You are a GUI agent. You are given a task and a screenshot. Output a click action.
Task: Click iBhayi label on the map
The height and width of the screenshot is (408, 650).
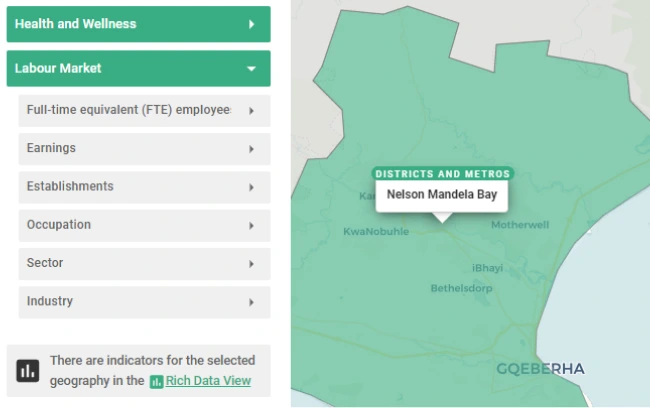point(488,268)
